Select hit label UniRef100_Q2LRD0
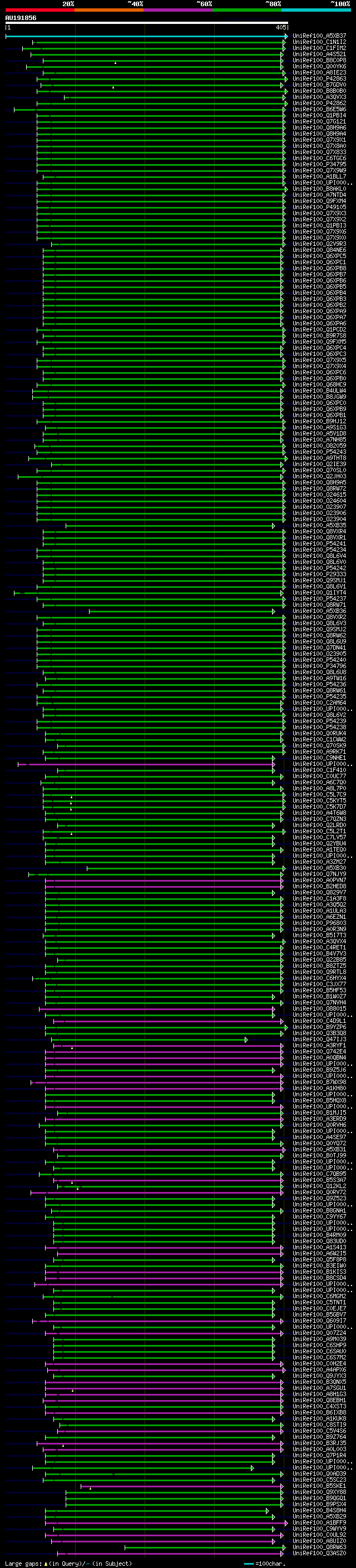This screenshot has width=356, height=1568. (319, 825)
